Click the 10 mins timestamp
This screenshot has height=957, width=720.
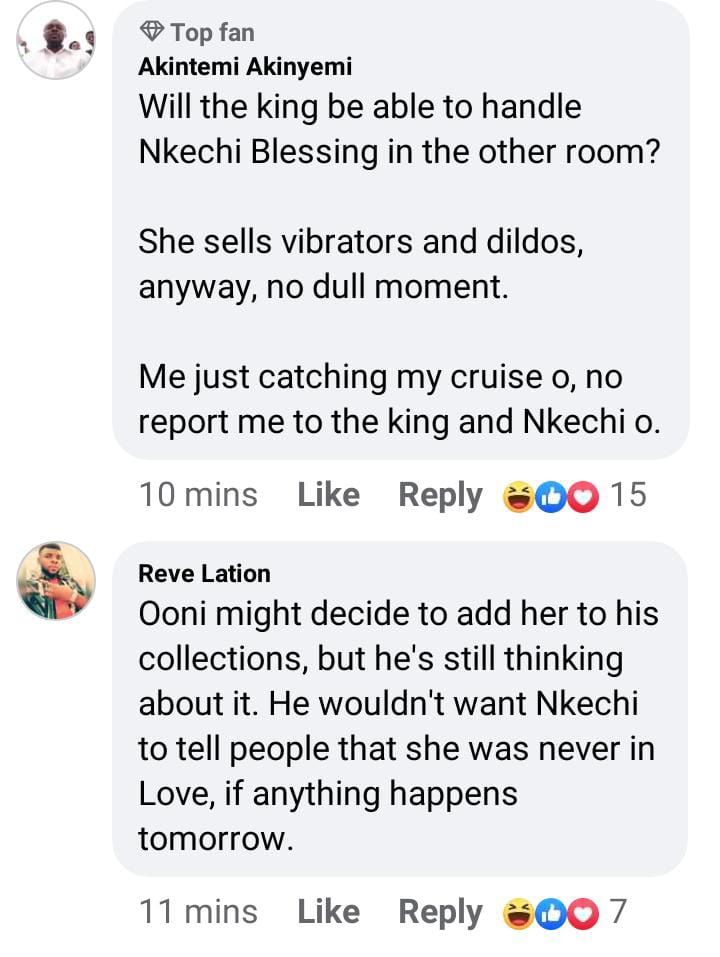pos(198,495)
